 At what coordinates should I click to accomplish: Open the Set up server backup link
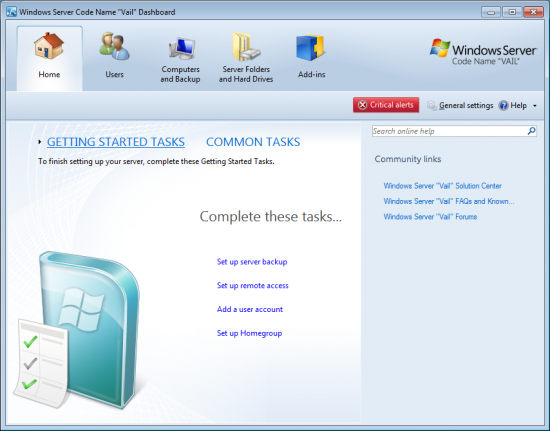coord(252,262)
